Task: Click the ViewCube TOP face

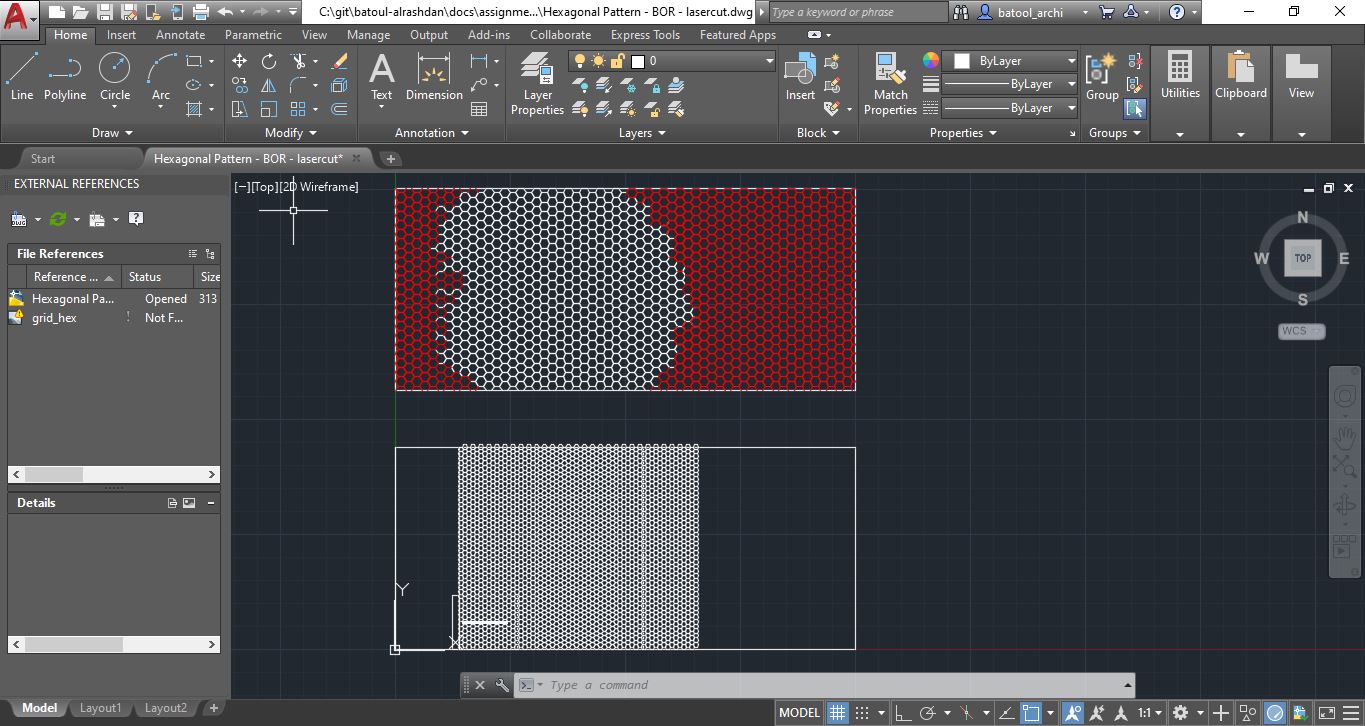Action: pos(1302,258)
